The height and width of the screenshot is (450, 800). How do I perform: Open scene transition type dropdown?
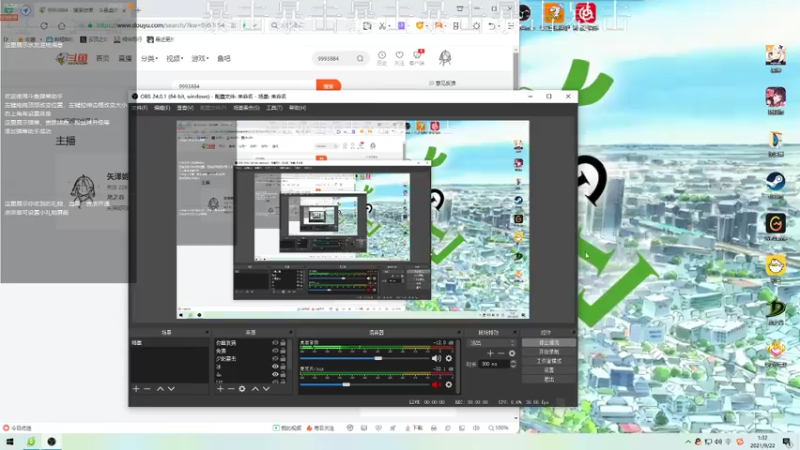tap(492, 343)
